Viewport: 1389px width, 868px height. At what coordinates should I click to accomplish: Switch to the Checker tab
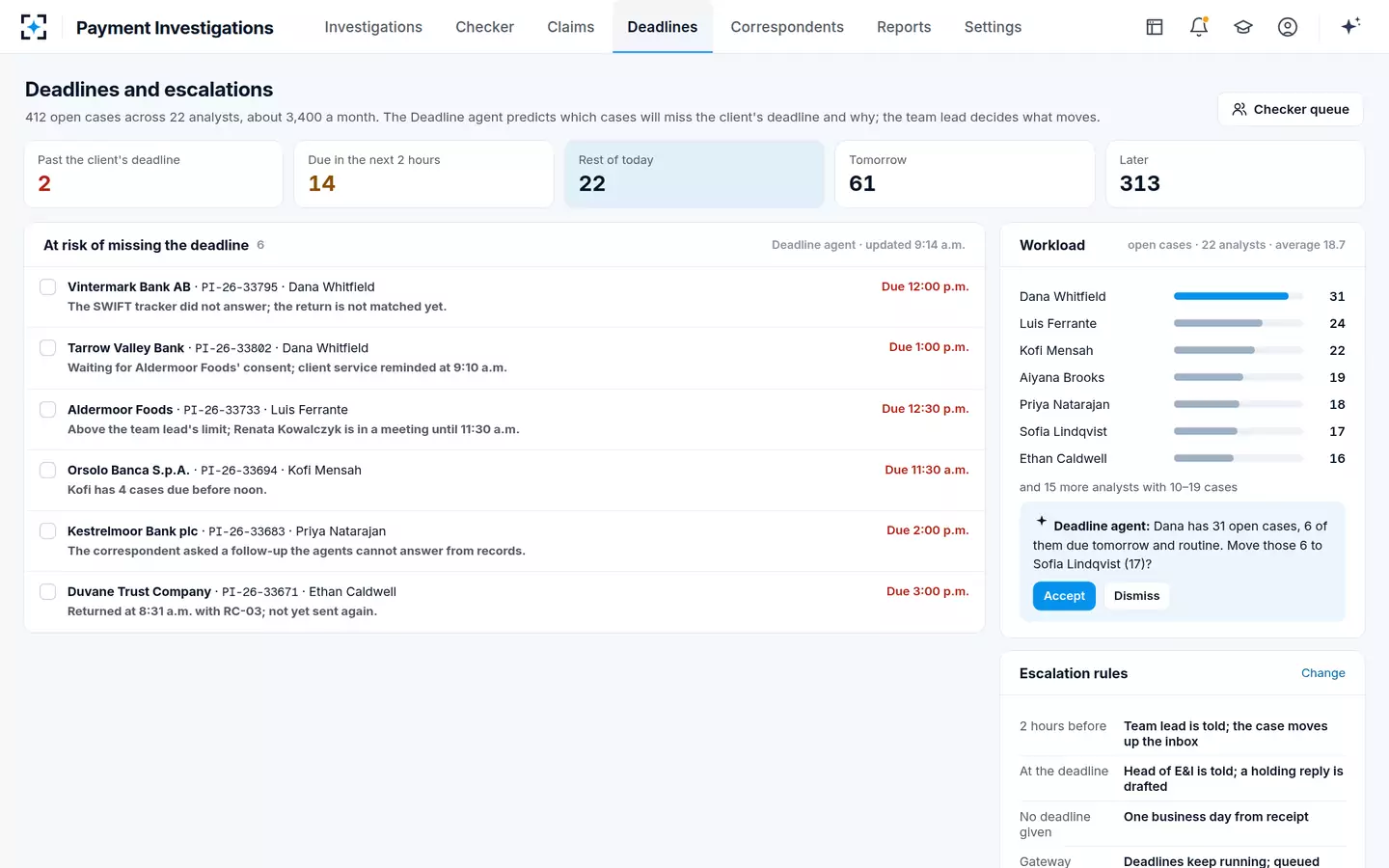click(x=484, y=27)
